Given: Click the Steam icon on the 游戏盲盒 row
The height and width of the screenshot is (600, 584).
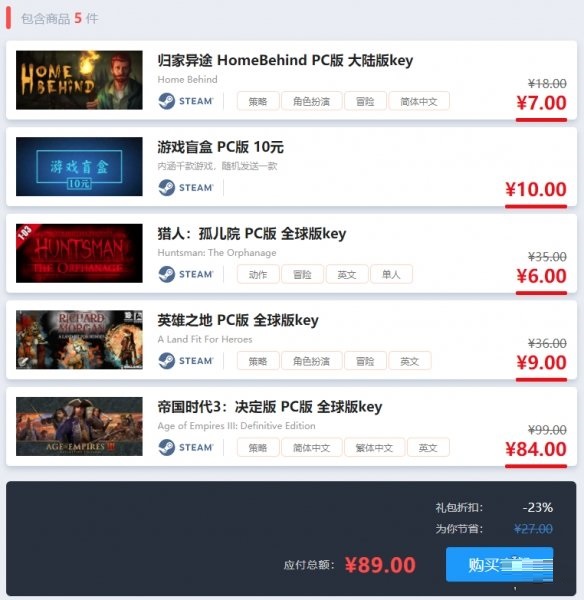Looking at the screenshot, I should click(x=186, y=188).
